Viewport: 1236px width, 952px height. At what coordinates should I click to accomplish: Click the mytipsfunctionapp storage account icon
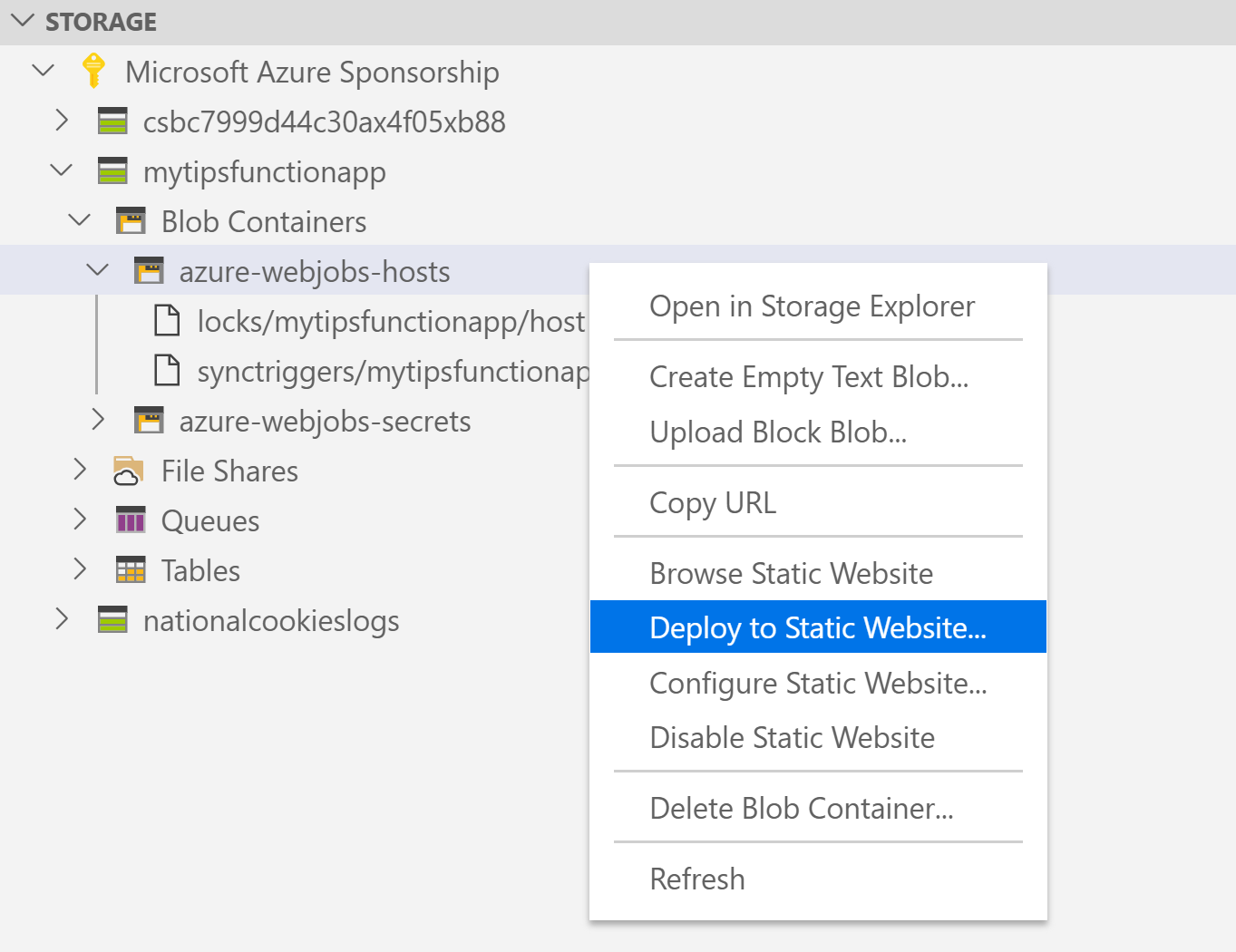tap(112, 170)
